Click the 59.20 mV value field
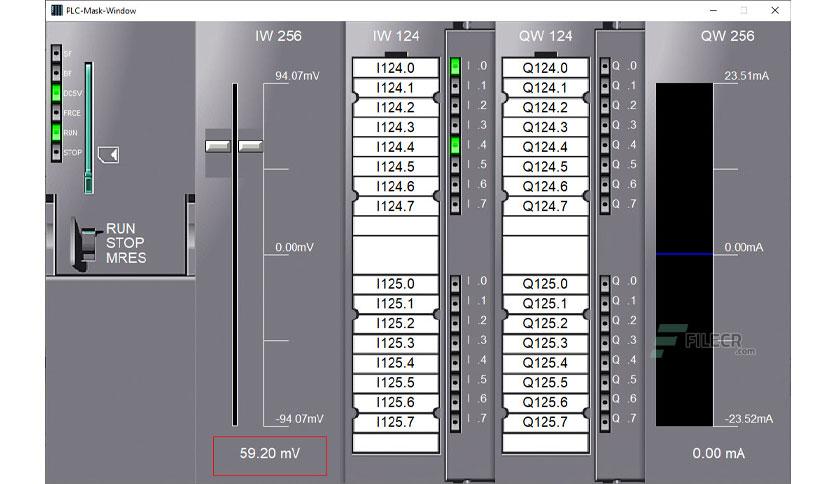This screenshot has height=484, width=836. [x=270, y=456]
